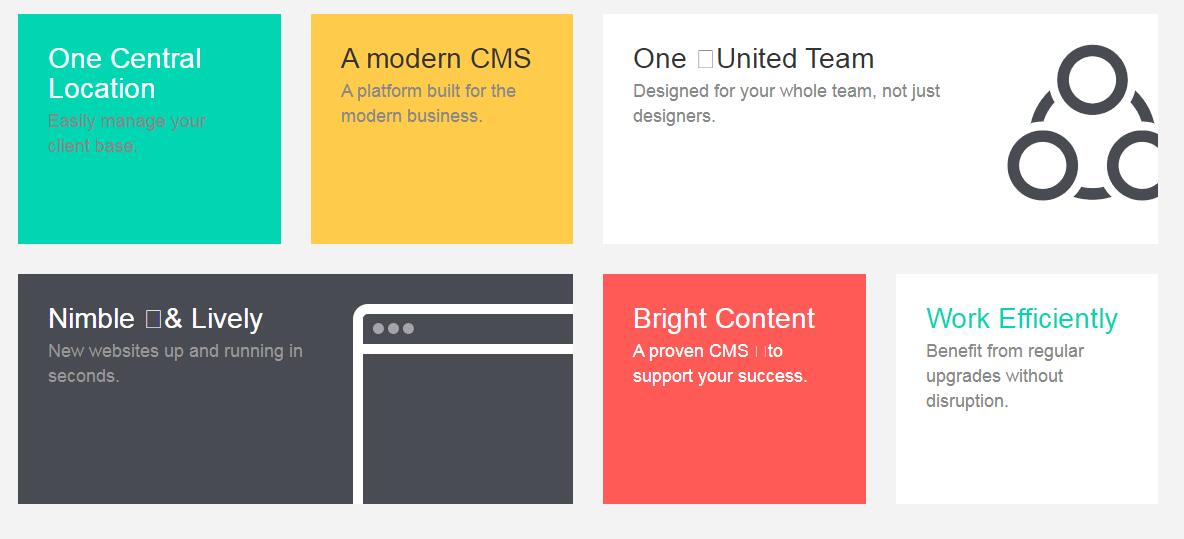Screen dimensions: 1184x539
Task: Click empty area of the yellow CMS tile
Action: 441,190
